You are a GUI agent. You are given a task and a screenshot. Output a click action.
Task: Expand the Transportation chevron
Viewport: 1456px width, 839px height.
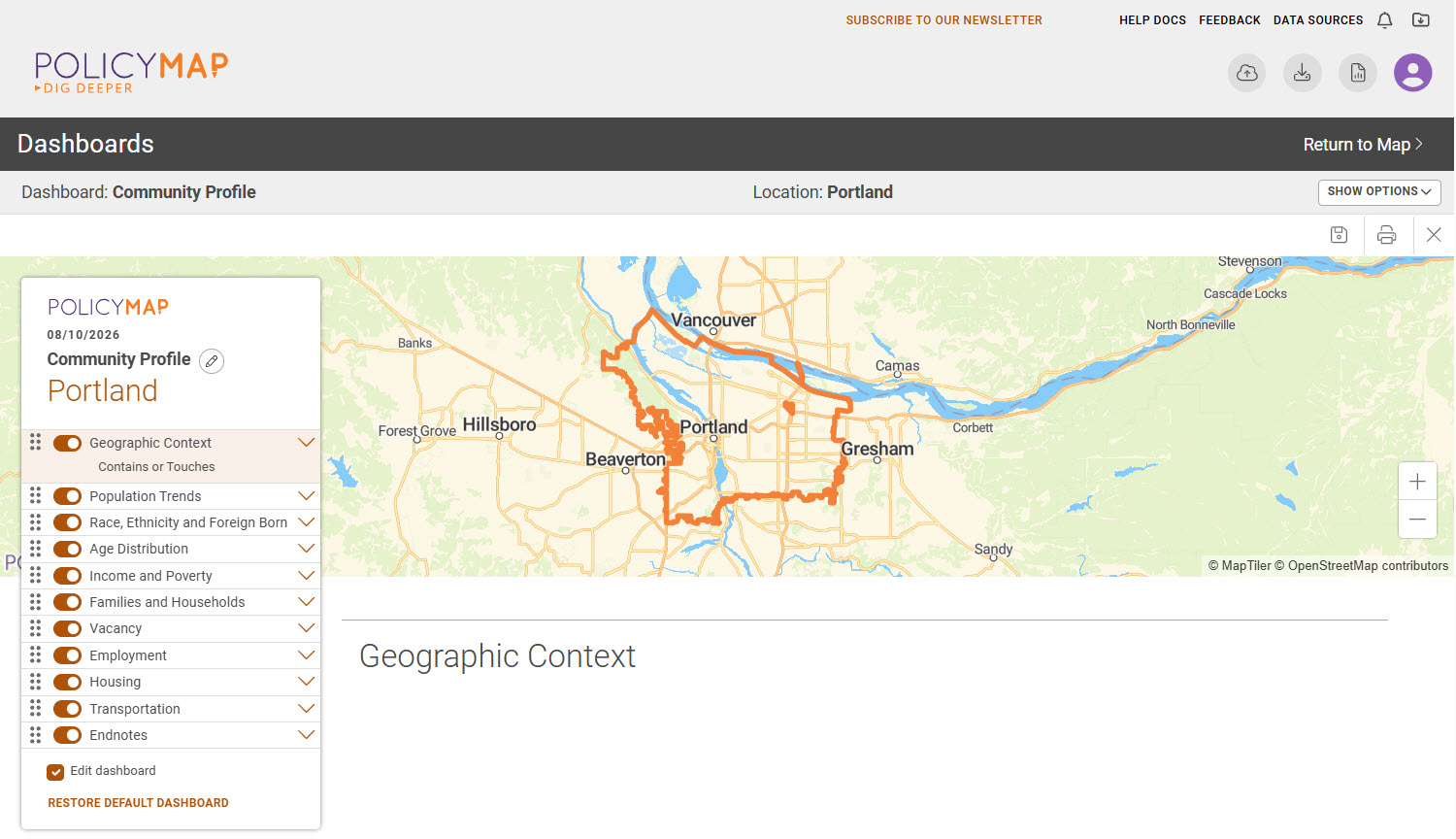pos(307,709)
